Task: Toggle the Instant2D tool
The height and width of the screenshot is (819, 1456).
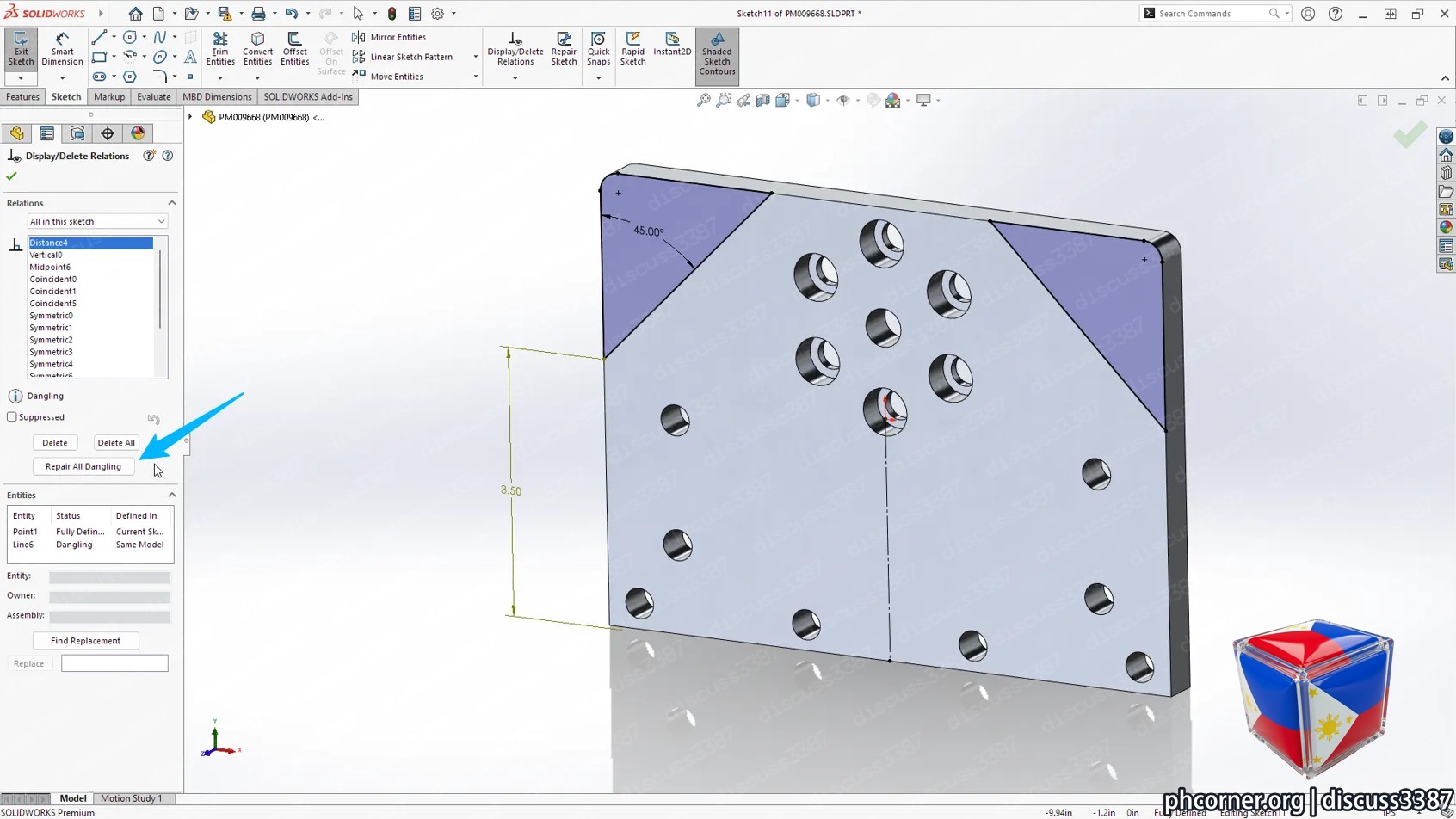Action: coord(672,45)
